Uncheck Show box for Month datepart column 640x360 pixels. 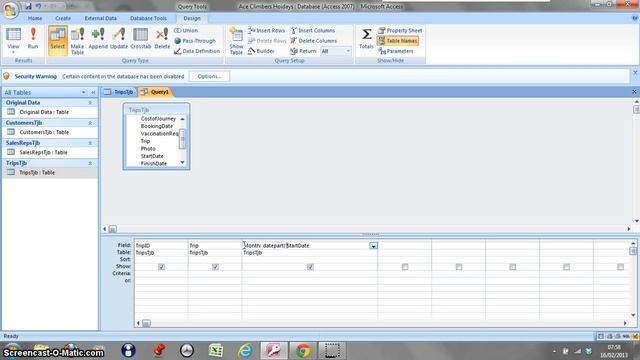pyautogui.click(x=310, y=267)
